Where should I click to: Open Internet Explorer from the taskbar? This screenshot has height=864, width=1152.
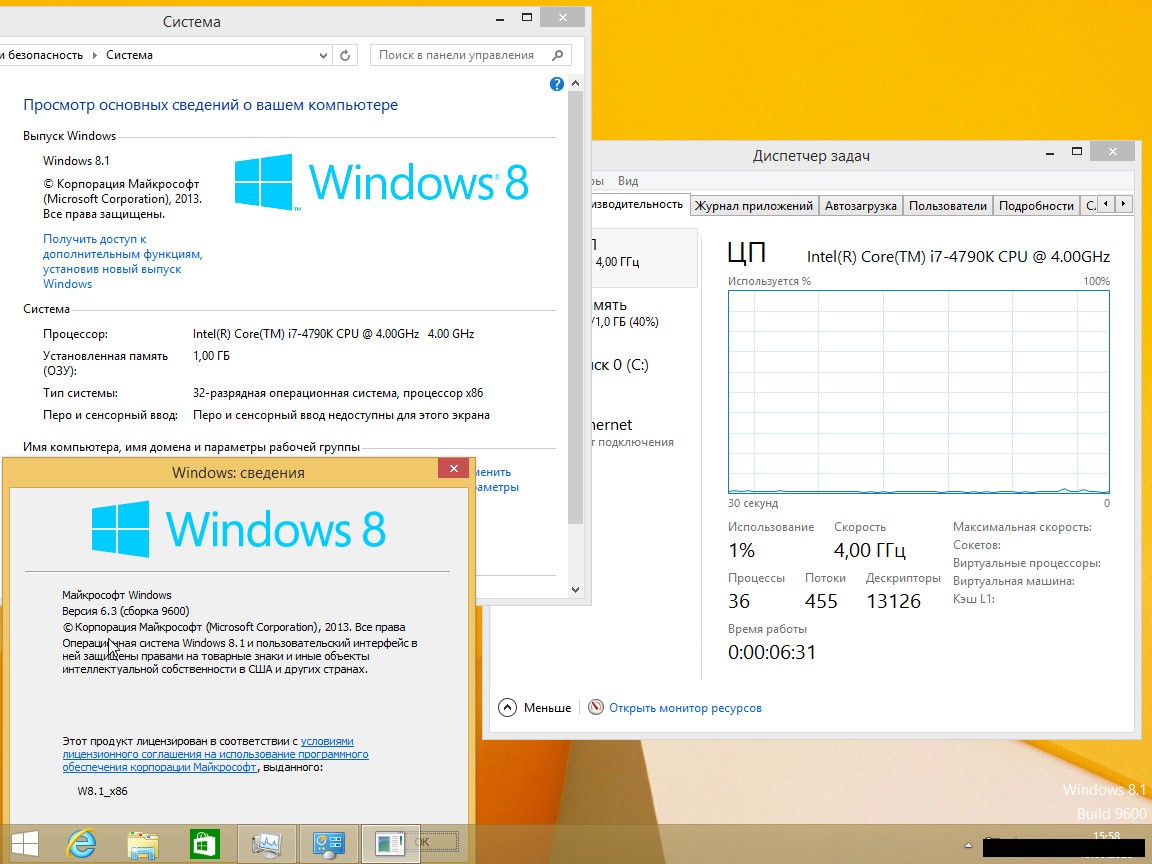click(x=80, y=843)
